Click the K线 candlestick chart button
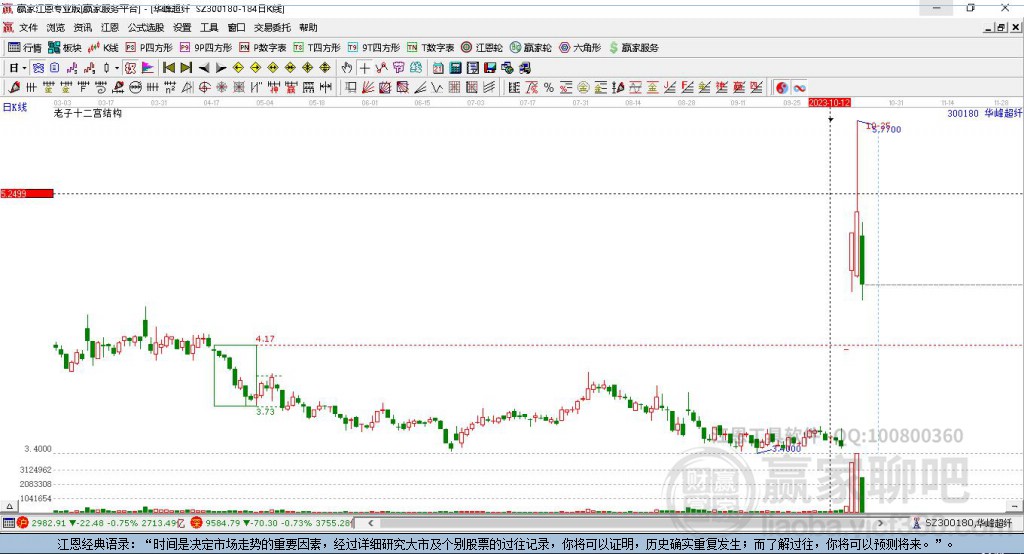Viewport: 1024px width, 554px height. click(x=103, y=47)
